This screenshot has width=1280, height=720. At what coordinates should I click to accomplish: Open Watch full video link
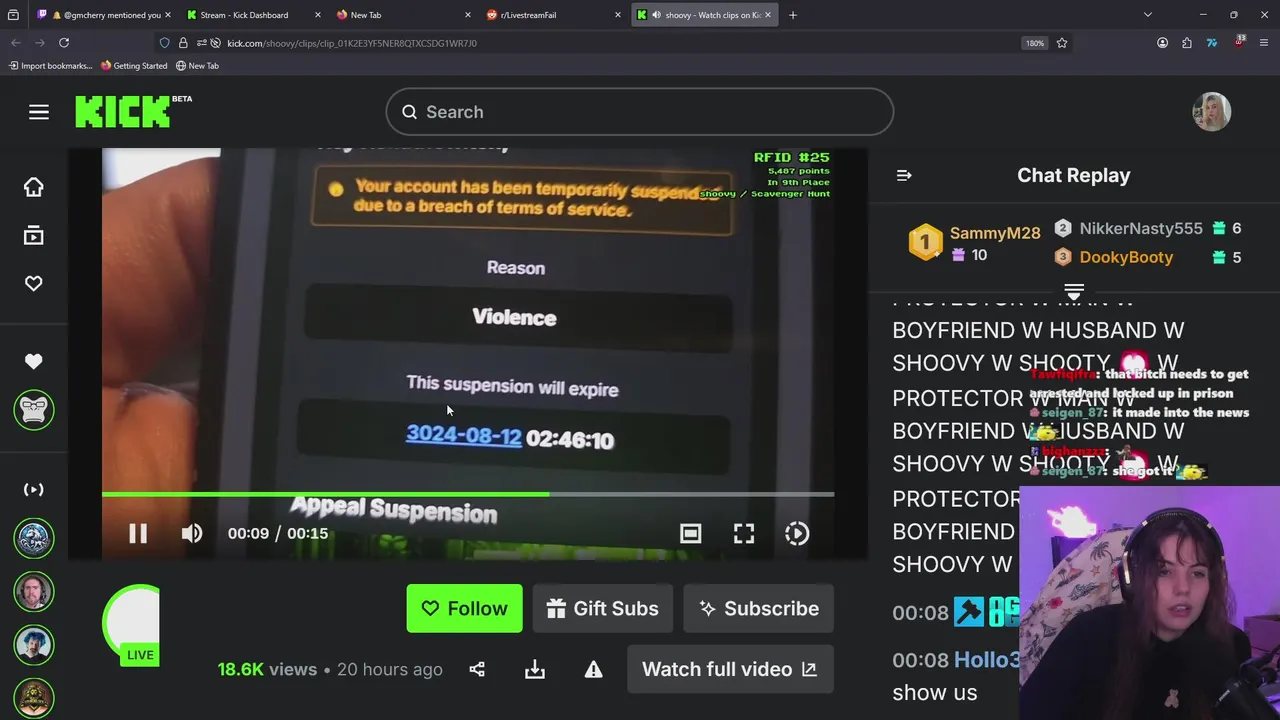(x=730, y=669)
